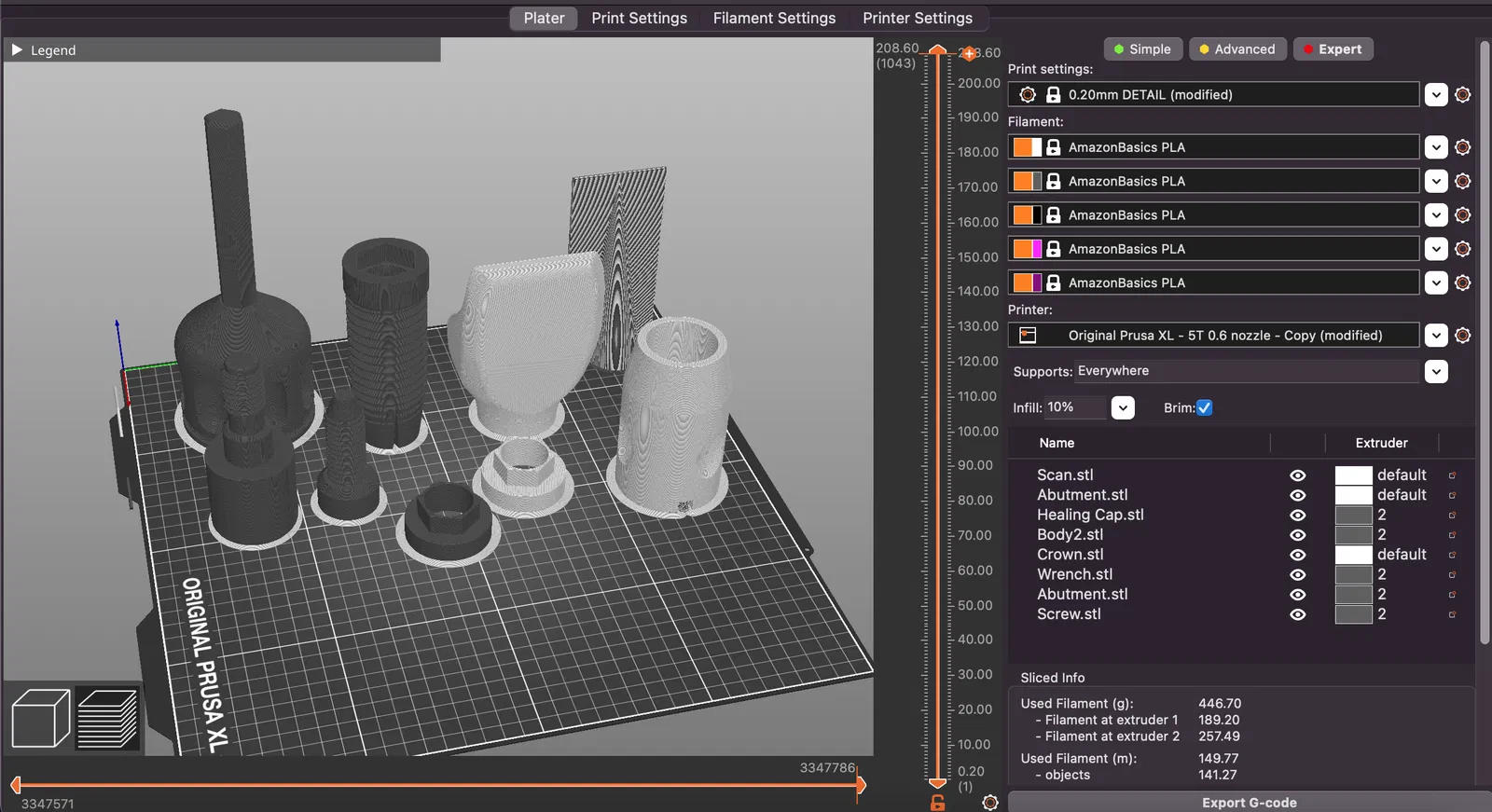1492x812 pixels.
Task: Click the first filament settings gear icon
Action: [x=1463, y=147]
